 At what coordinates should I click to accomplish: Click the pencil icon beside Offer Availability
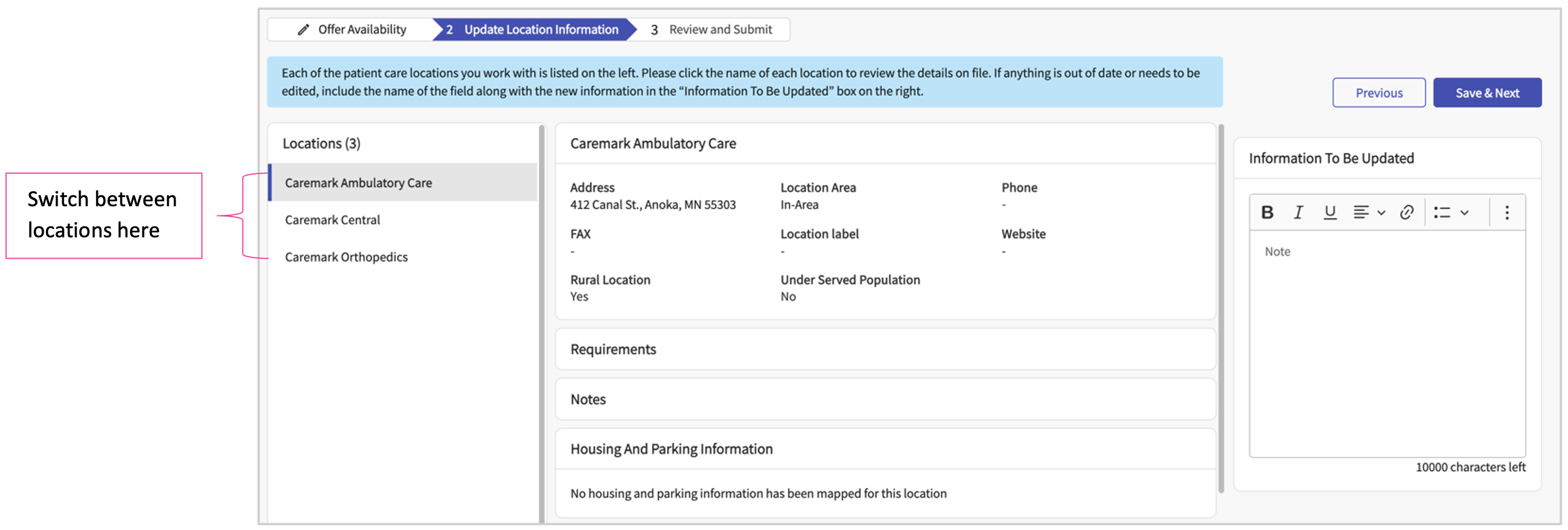pyautogui.click(x=303, y=30)
